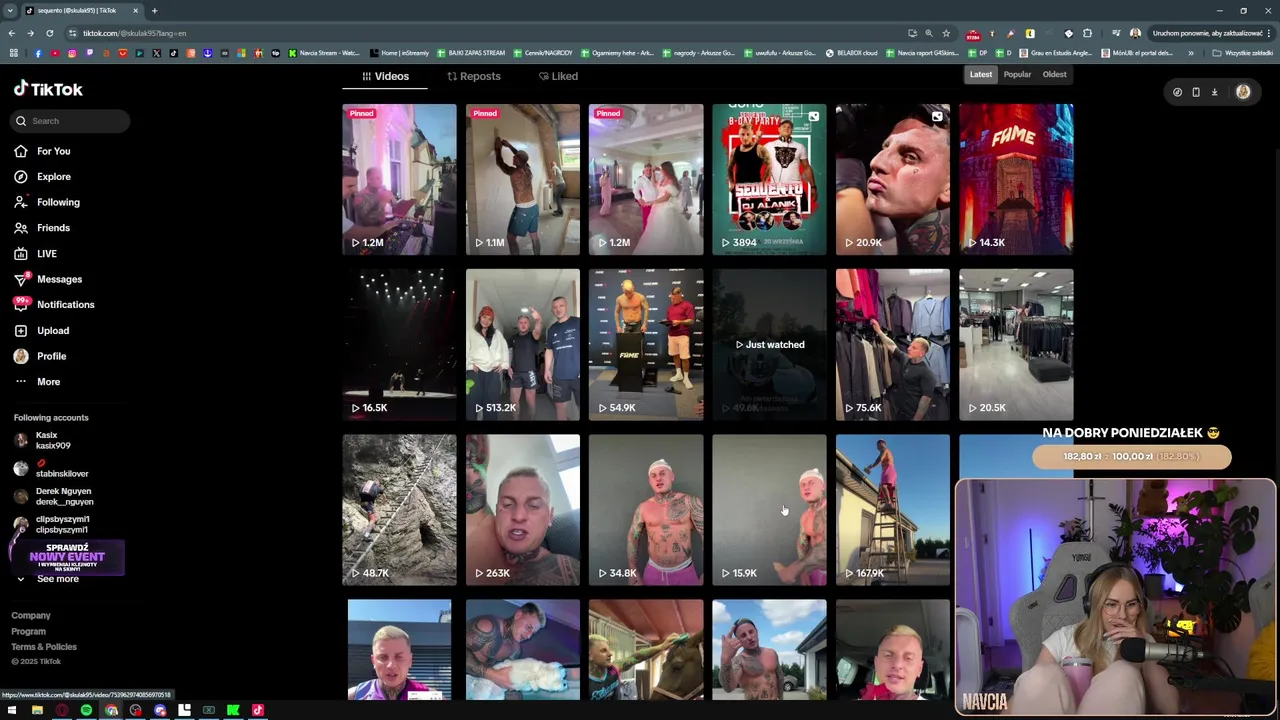The height and width of the screenshot is (720, 1280).
Task: Open the Chrome extensions puzzle icon
Action: 1088,33
